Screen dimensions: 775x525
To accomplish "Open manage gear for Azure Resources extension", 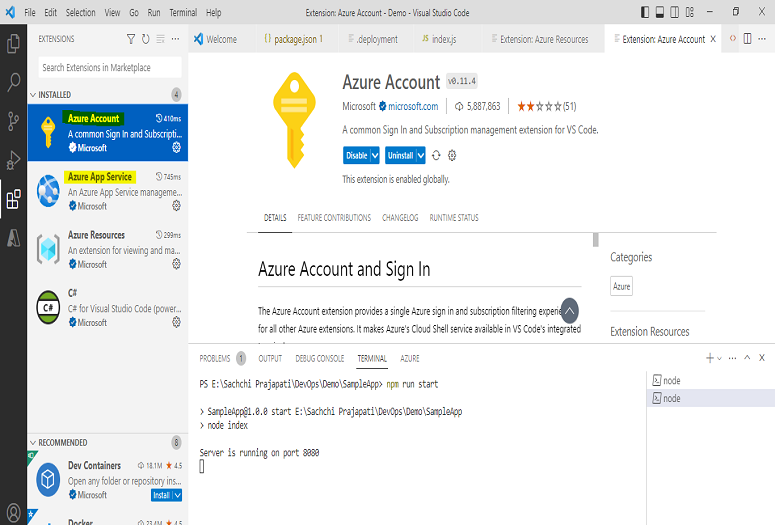I will click(176, 264).
